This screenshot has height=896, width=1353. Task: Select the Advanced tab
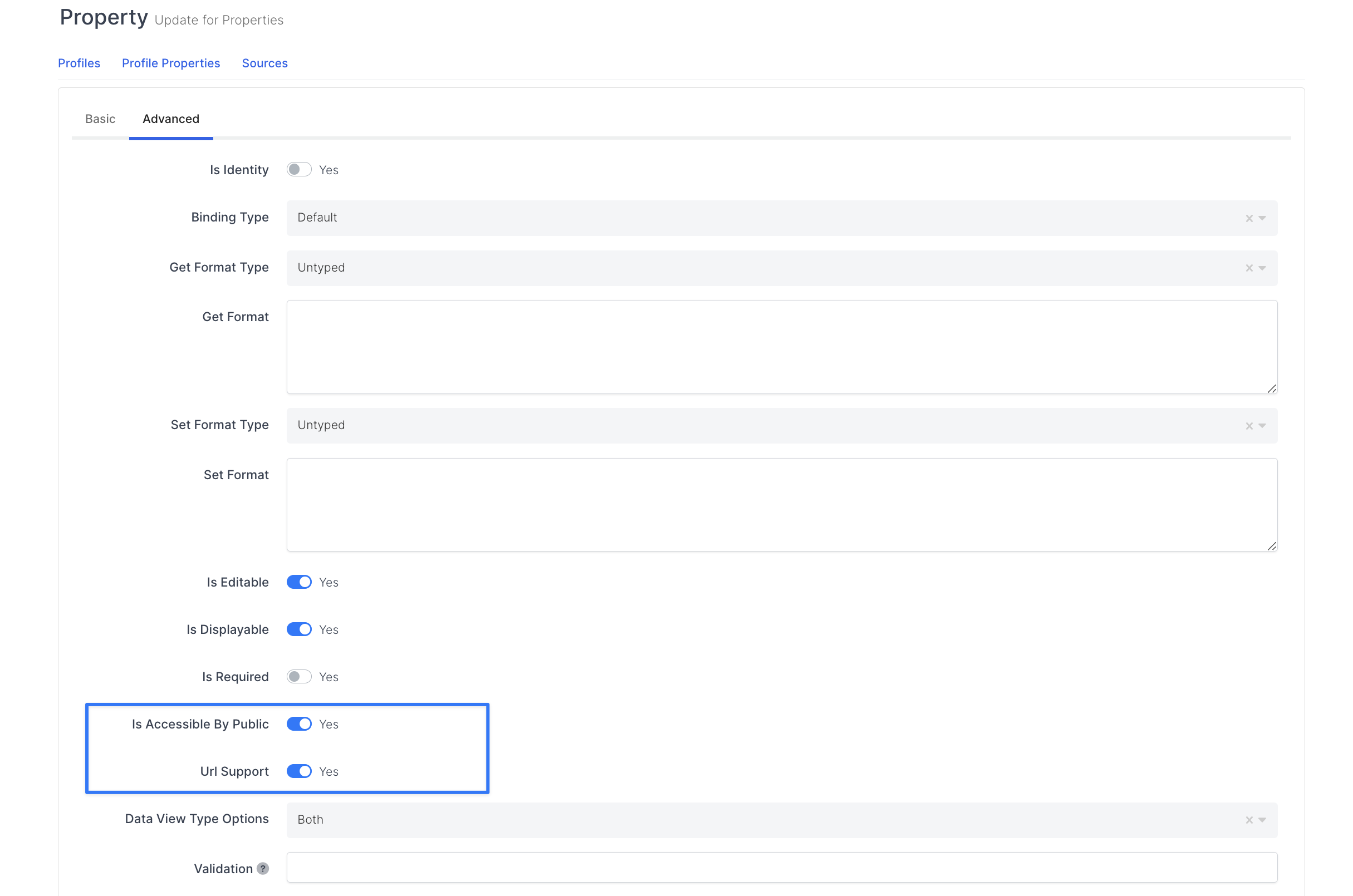[171, 119]
